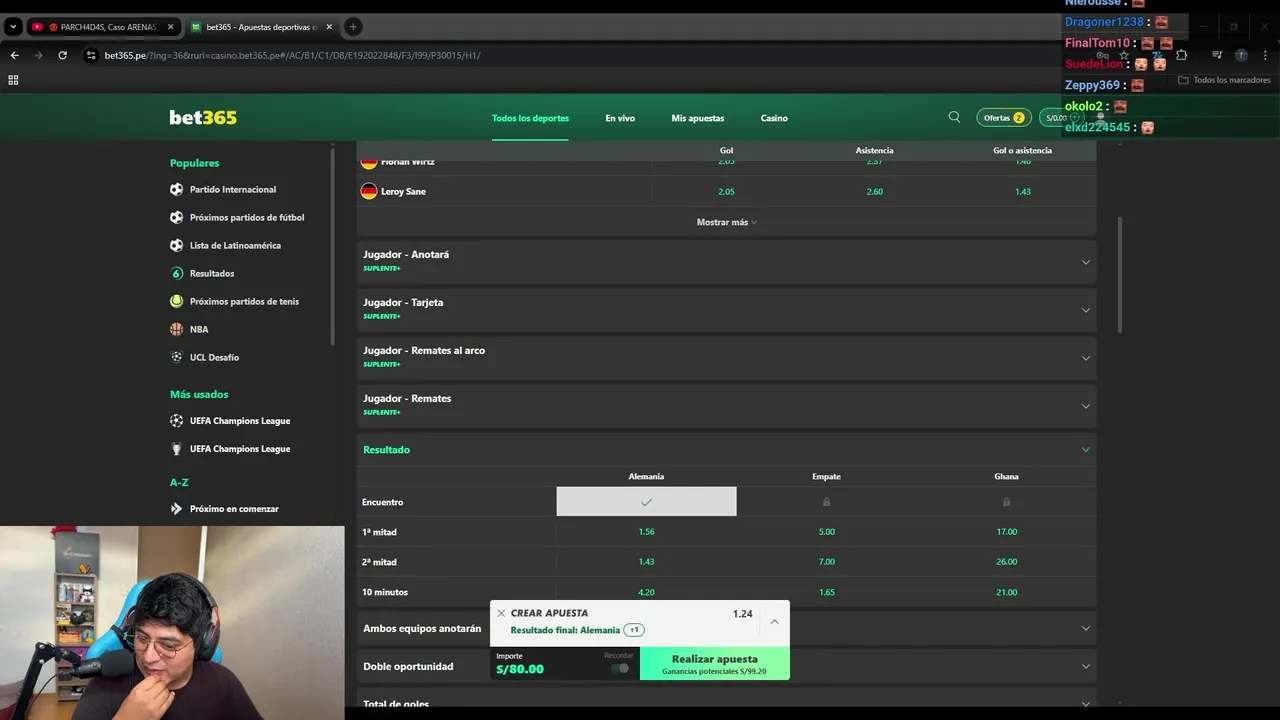The height and width of the screenshot is (720, 1280).
Task: Select 2.05 Gol odds for Leroy Sane
Action: (x=726, y=191)
